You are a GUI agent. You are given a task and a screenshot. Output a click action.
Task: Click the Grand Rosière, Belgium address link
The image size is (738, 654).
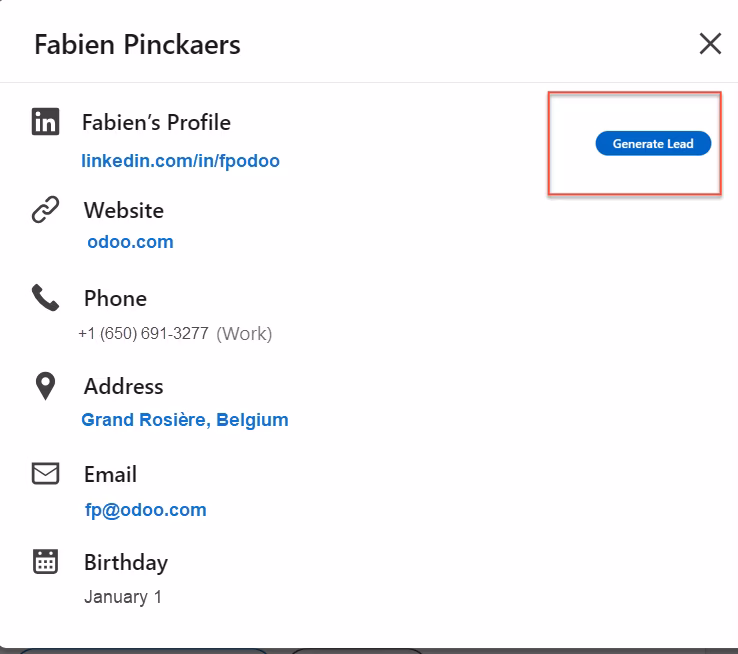tap(185, 420)
